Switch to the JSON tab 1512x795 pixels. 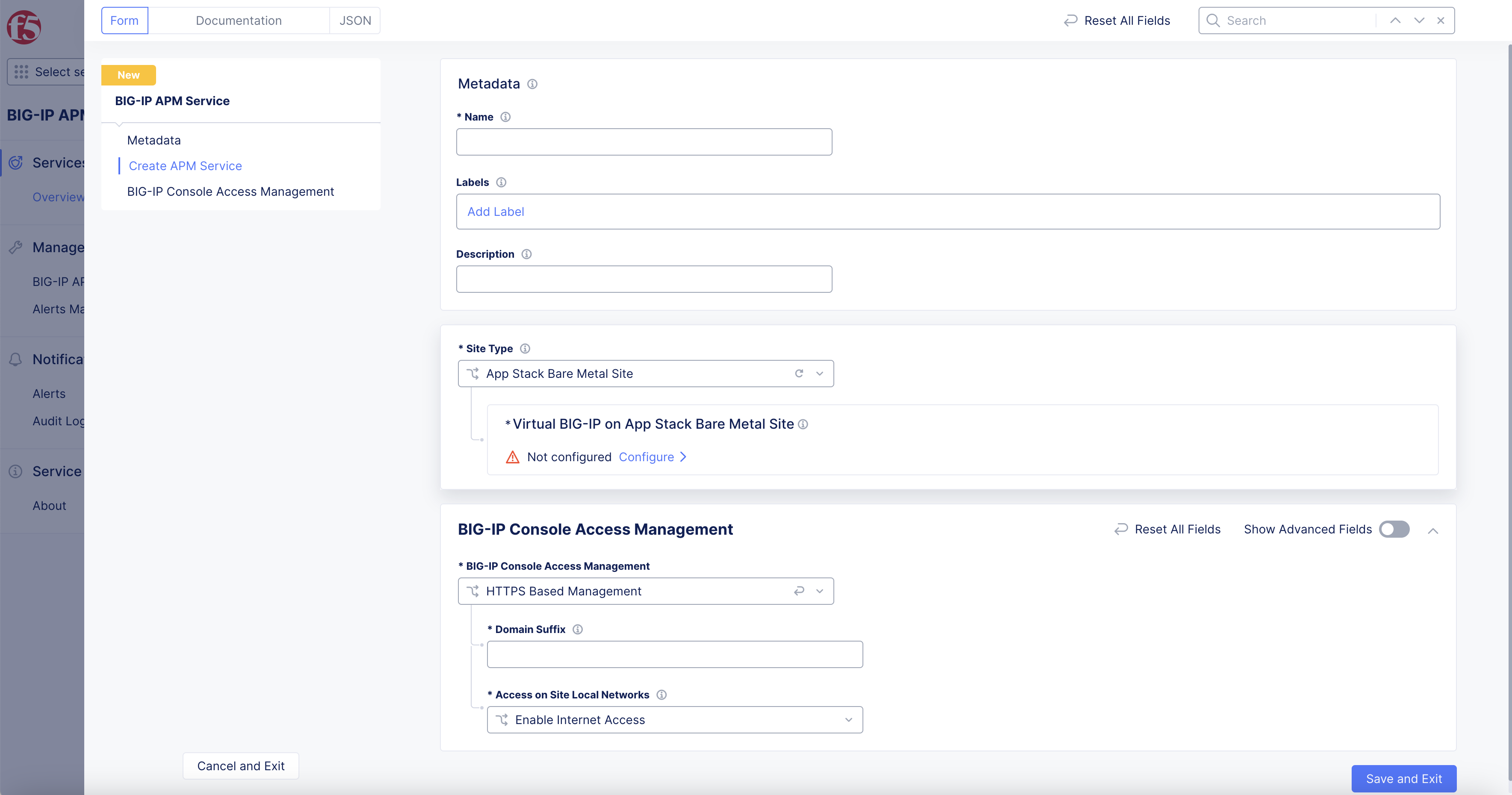point(354,21)
